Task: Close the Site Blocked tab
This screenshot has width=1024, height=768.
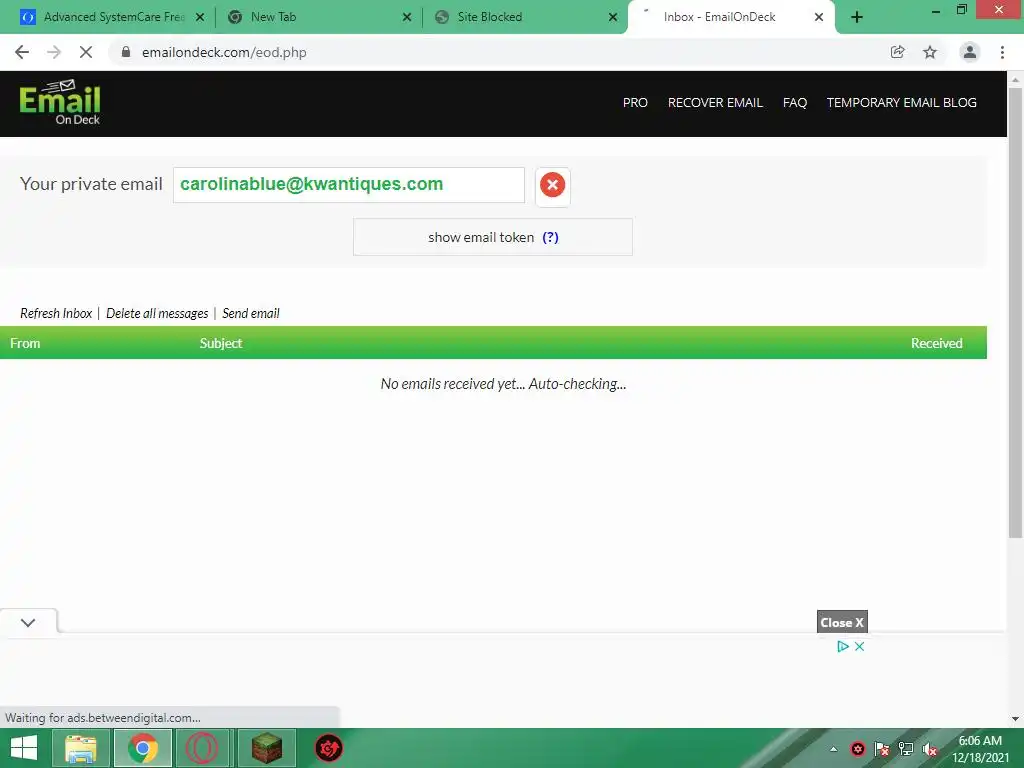Action: coord(613,18)
